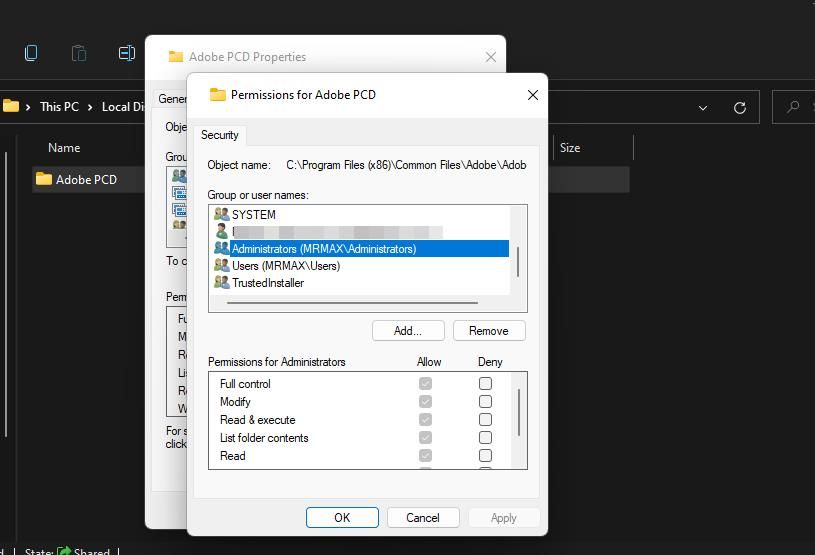This screenshot has height=555, width=815.
Task: Refresh the File Explorer folder view
Action: coord(740,107)
